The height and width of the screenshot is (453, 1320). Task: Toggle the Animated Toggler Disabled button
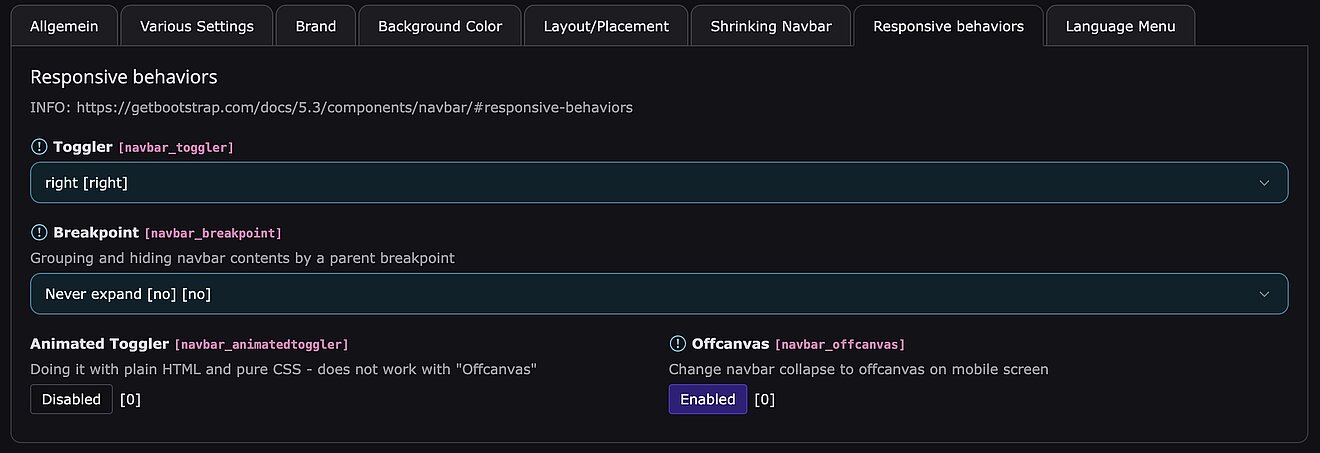[71, 399]
